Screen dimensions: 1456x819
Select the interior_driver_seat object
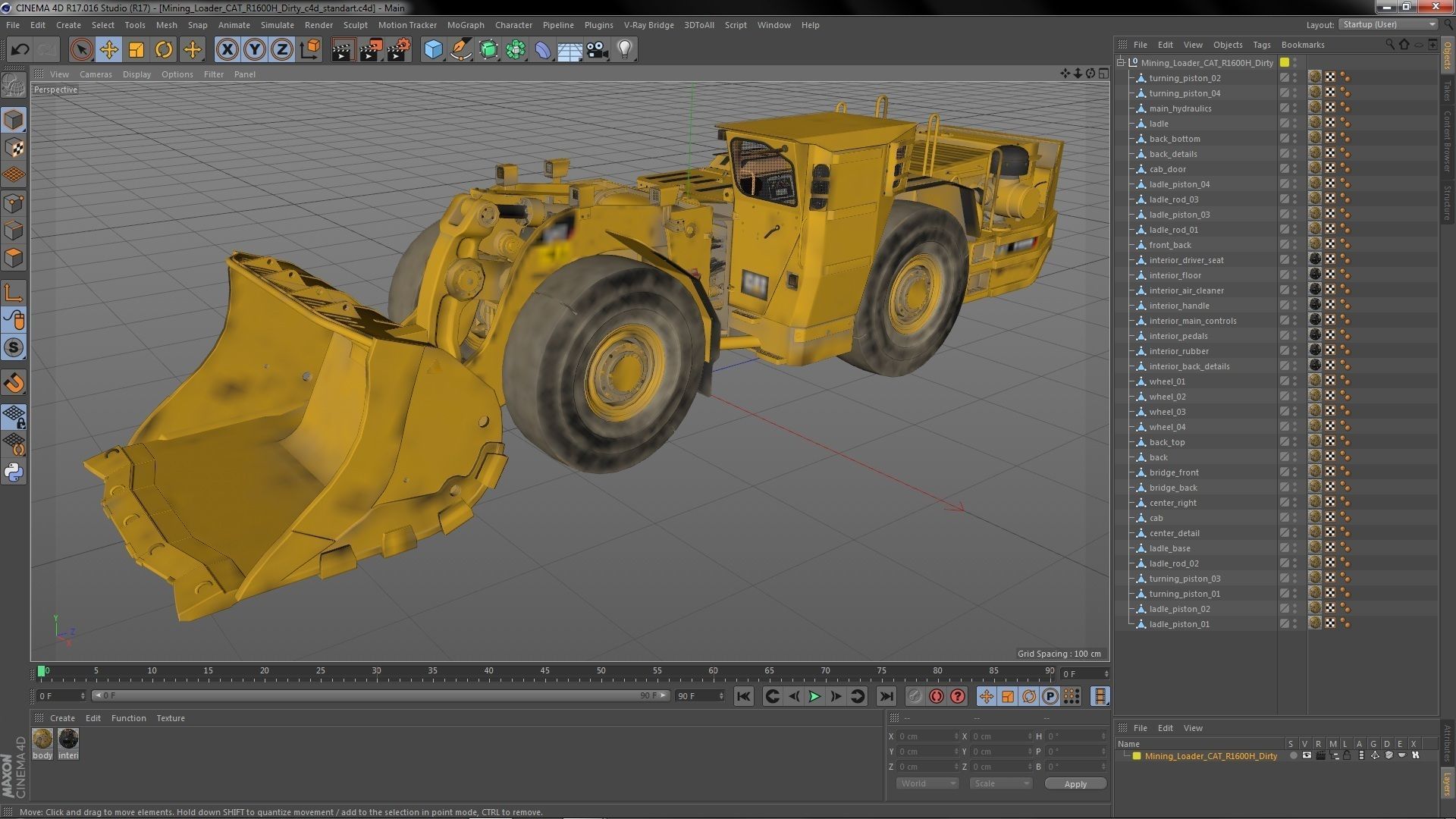click(1186, 260)
